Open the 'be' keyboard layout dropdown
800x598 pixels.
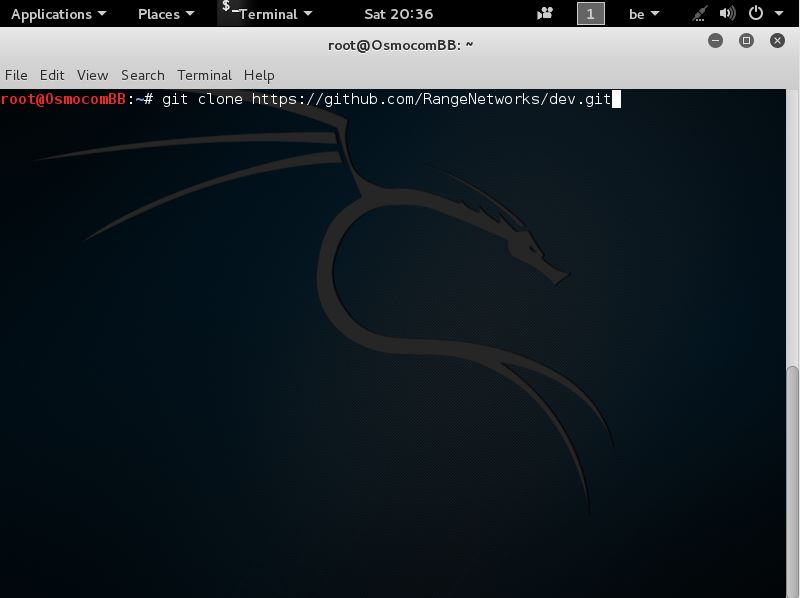pyautogui.click(x=644, y=14)
